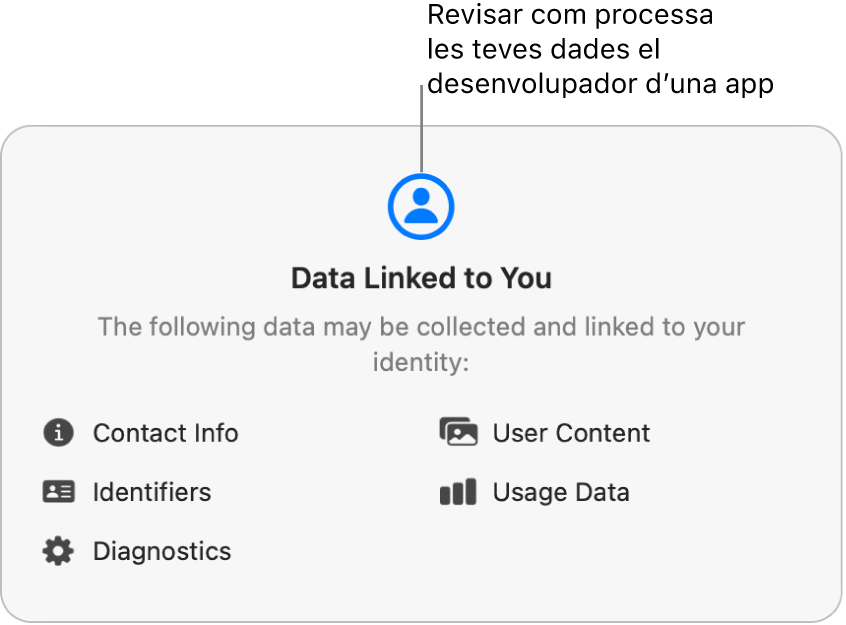Select the chart icon left of Usage Data

(458, 492)
